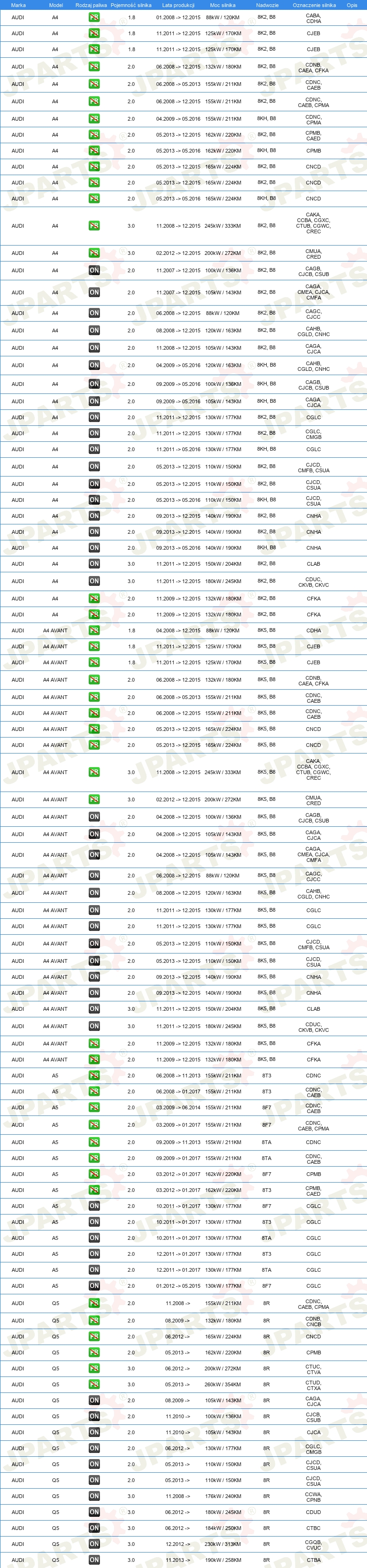Click PB icon in A4 AVANT CMUA, CRED row
Screen dimensions: 367x1568
[x=94, y=800]
